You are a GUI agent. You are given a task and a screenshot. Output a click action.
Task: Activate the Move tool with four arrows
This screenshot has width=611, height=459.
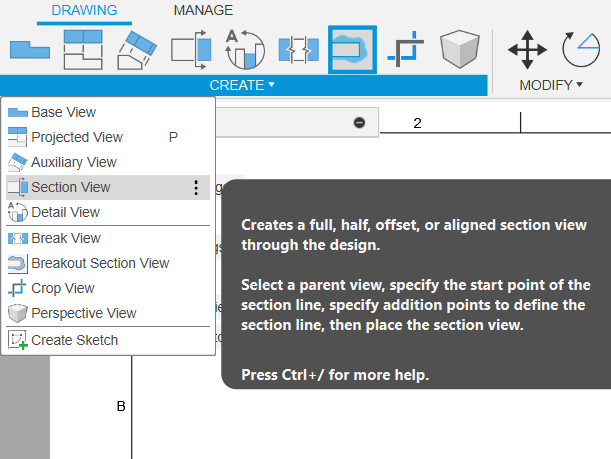(x=527, y=49)
